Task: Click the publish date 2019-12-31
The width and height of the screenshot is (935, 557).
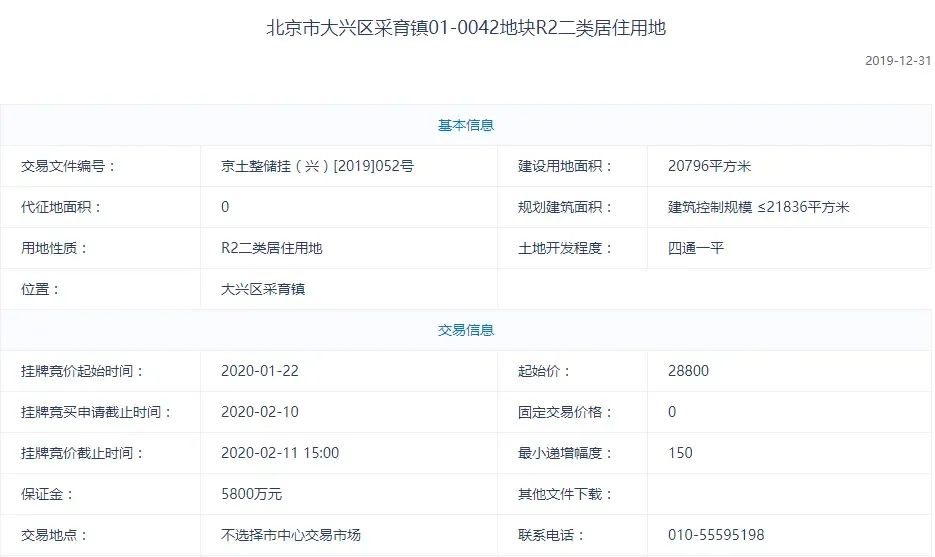Action: (x=897, y=60)
